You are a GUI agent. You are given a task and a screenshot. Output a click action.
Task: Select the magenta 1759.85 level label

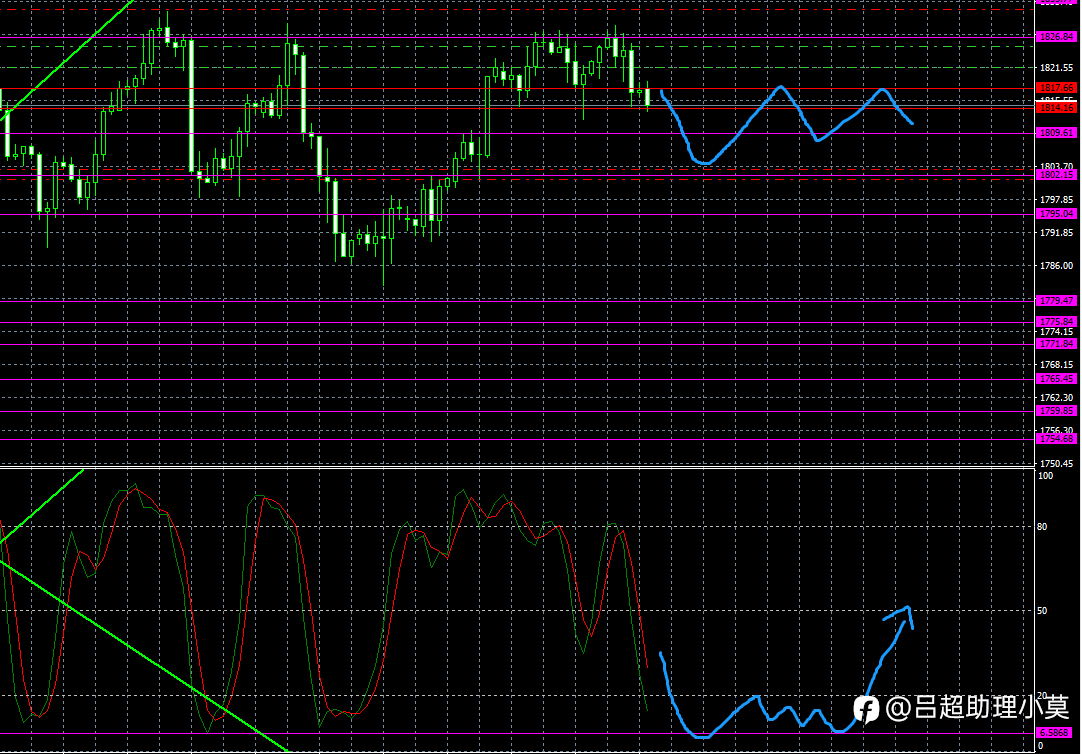(x=1056, y=410)
